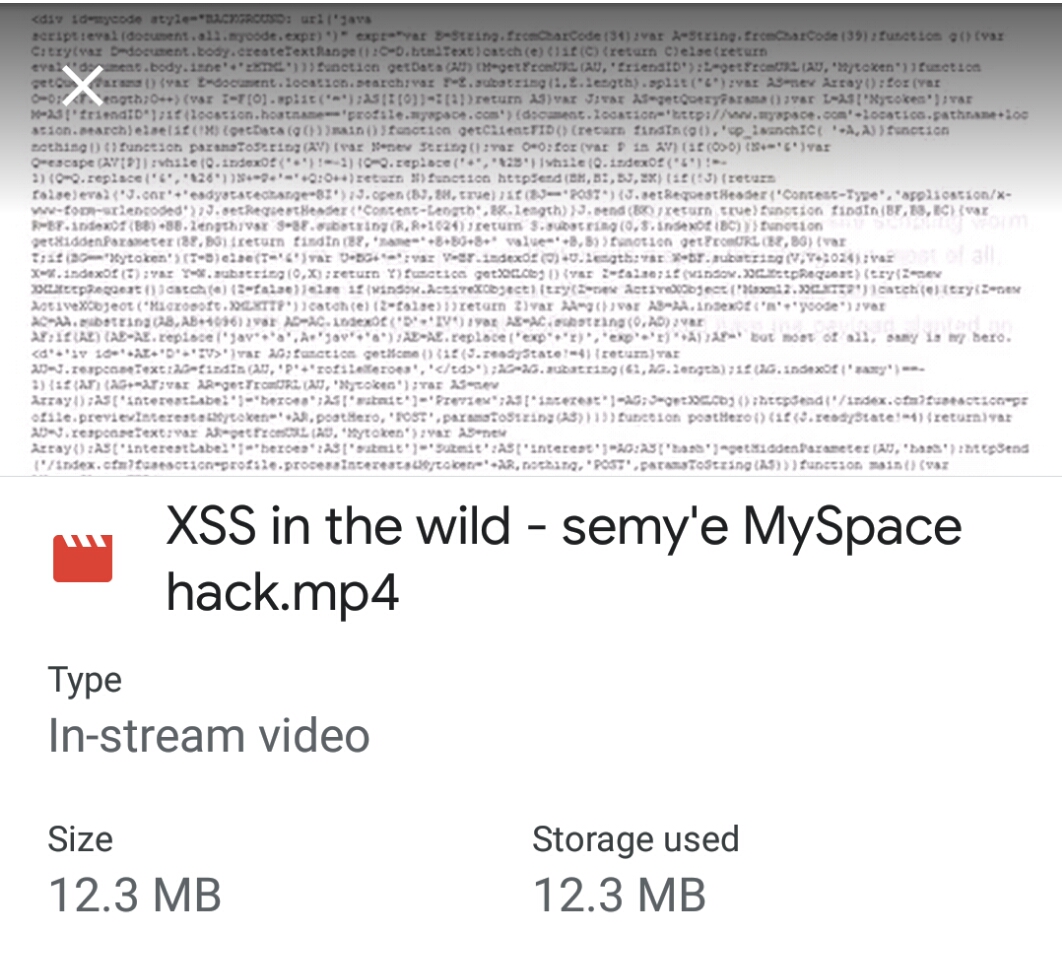Click the 'hack.mp4' filename text
1062x959 pixels.
tap(282, 593)
